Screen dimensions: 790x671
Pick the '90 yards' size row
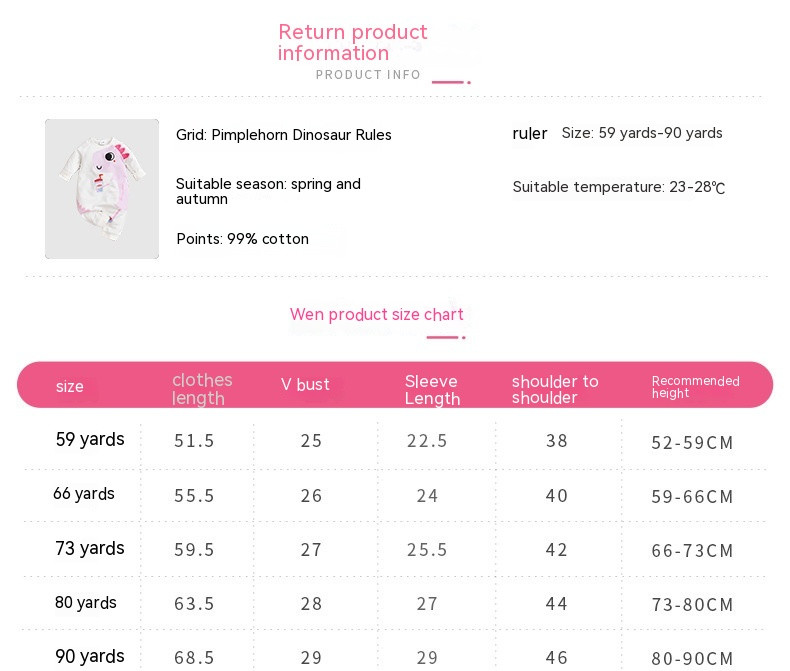tap(90, 657)
